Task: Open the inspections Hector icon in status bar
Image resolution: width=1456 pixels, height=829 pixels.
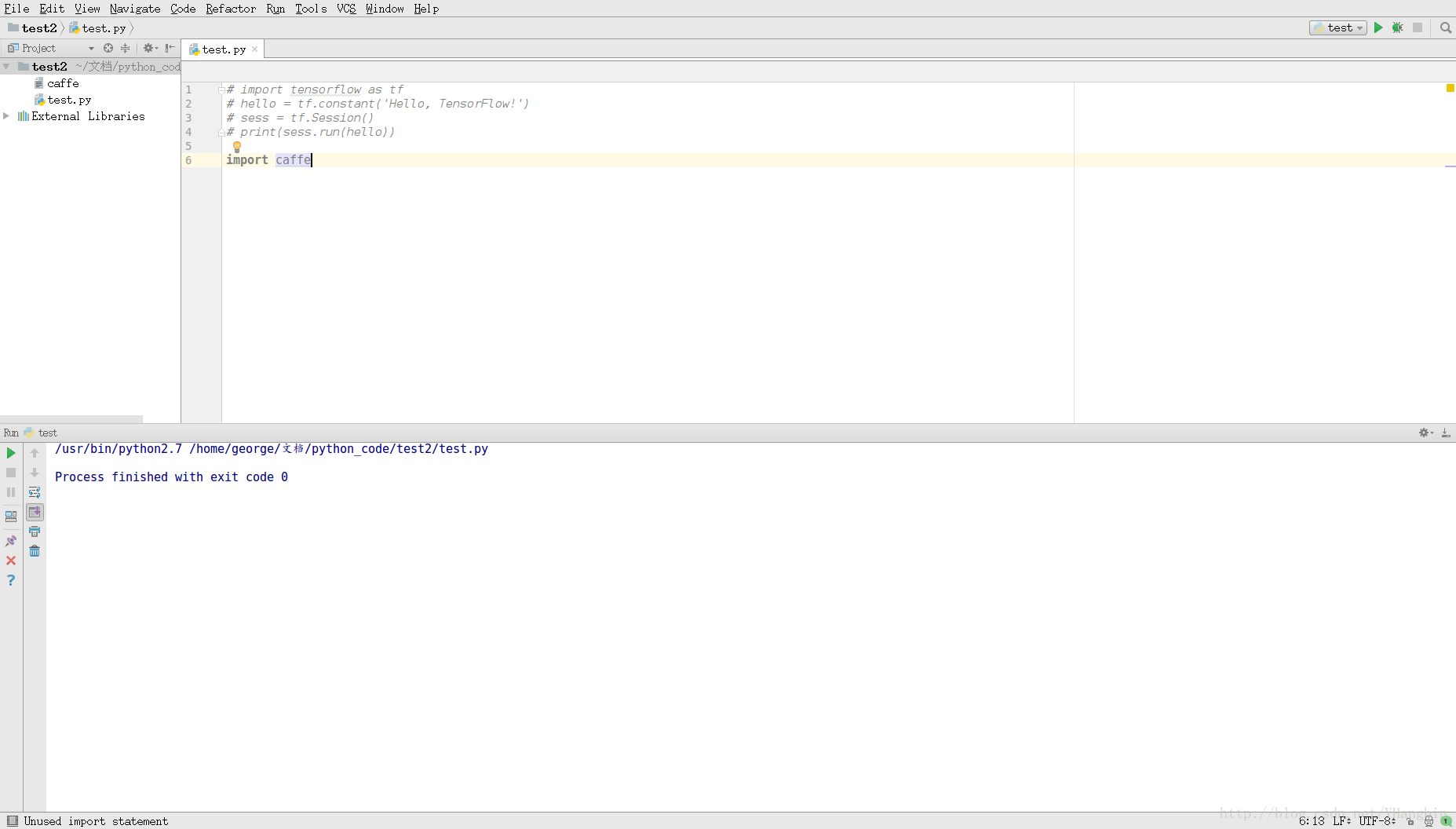Action: pos(1429,821)
